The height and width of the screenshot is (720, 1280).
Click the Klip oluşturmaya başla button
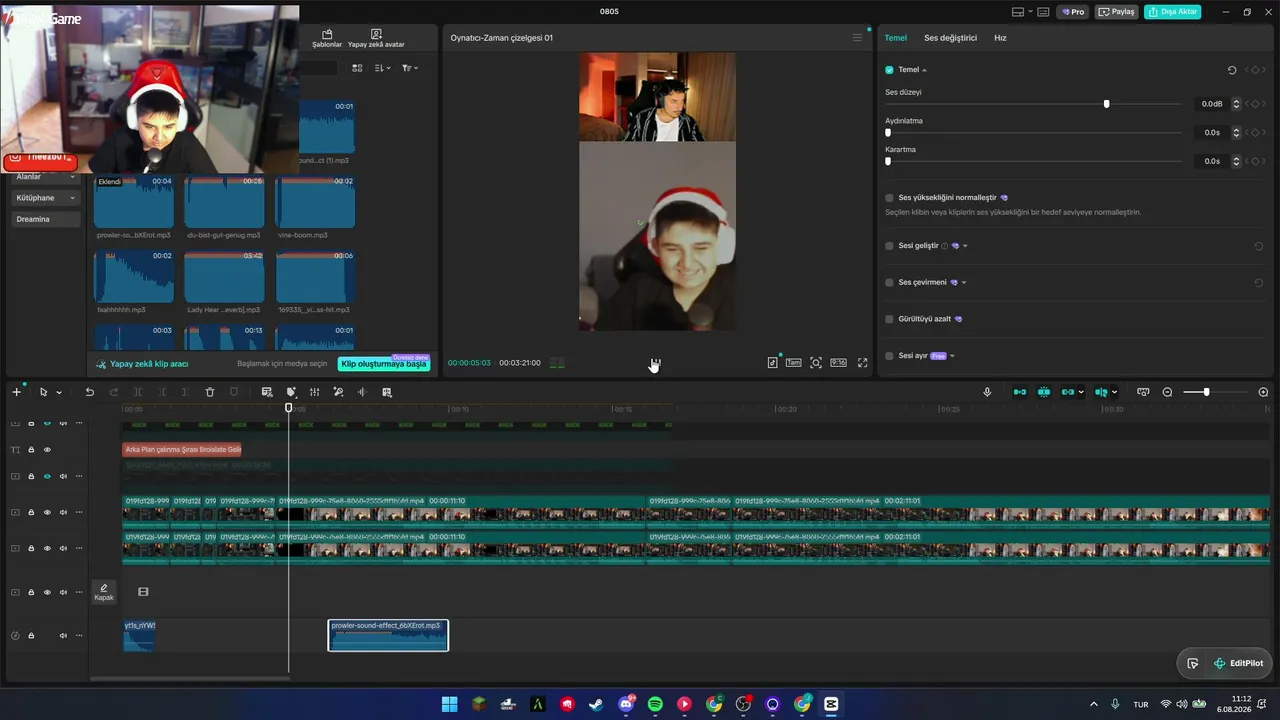tap(384, 364)
